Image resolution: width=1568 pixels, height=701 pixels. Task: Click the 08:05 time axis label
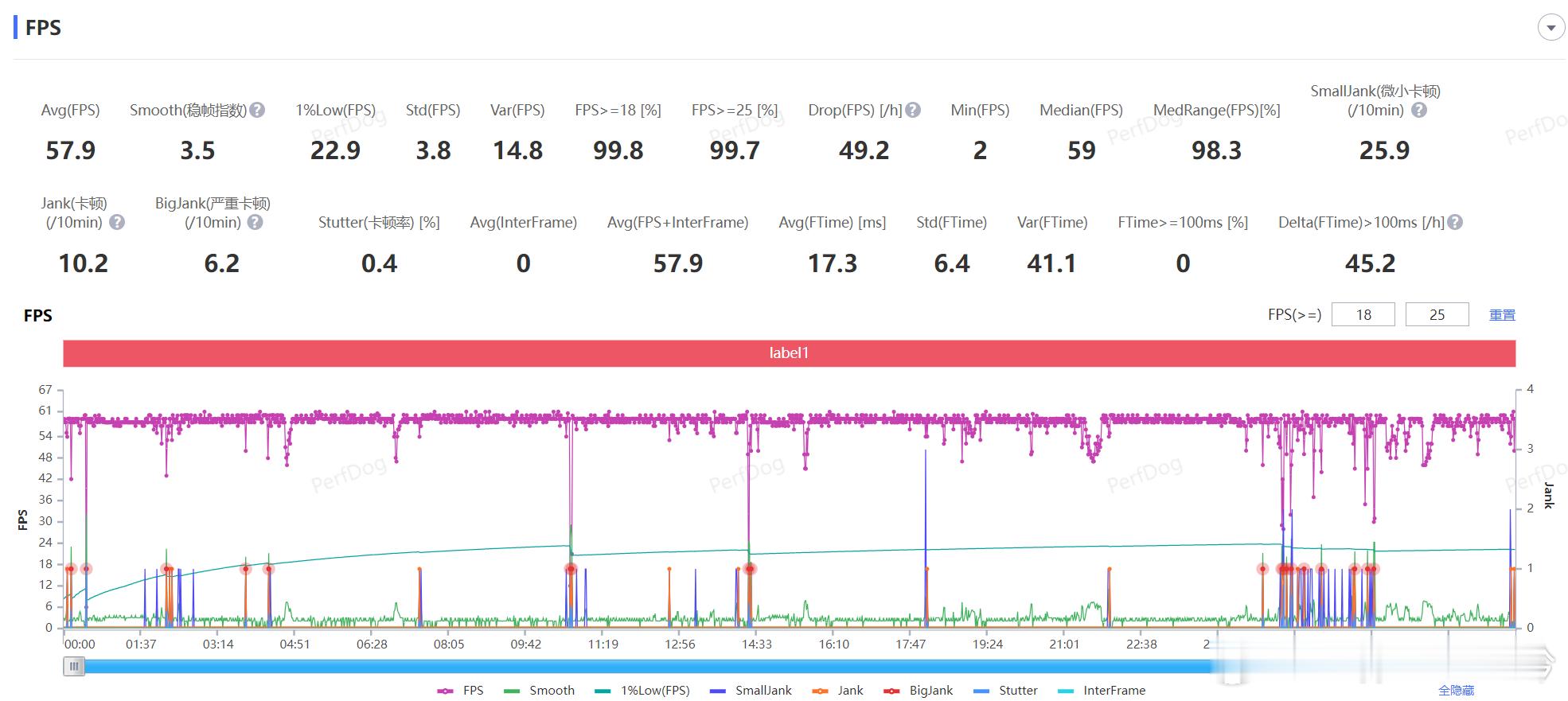click(449, 645)
